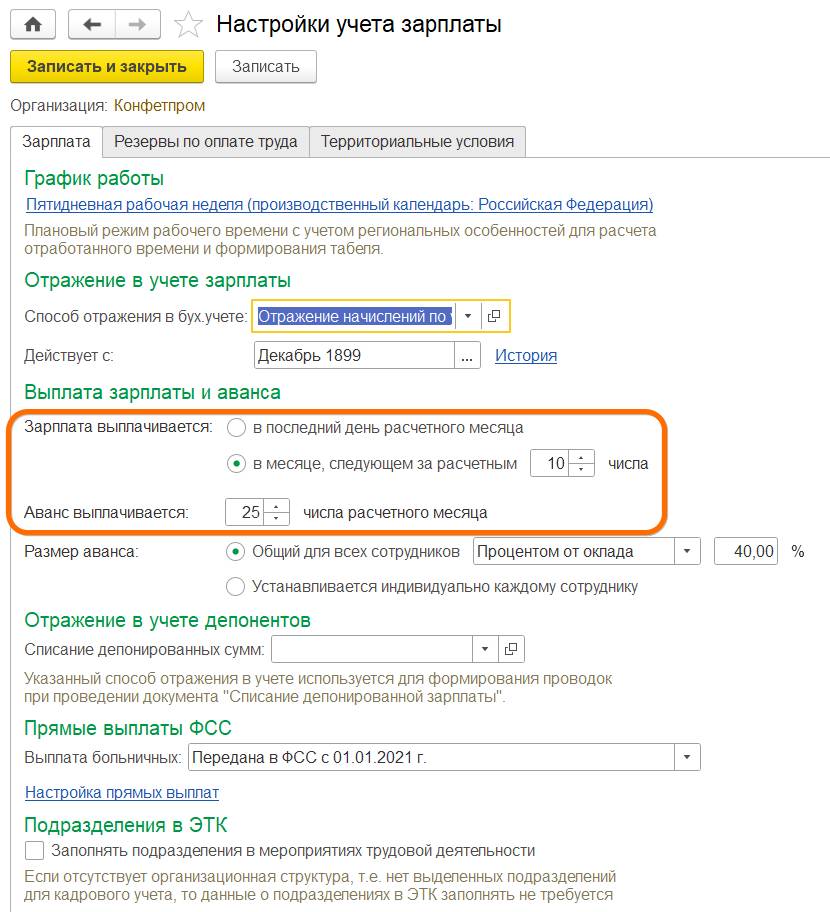
Task: Adjust the salary payment day spinner arrows
Action: pyautogui.click(x=584, y=463)
